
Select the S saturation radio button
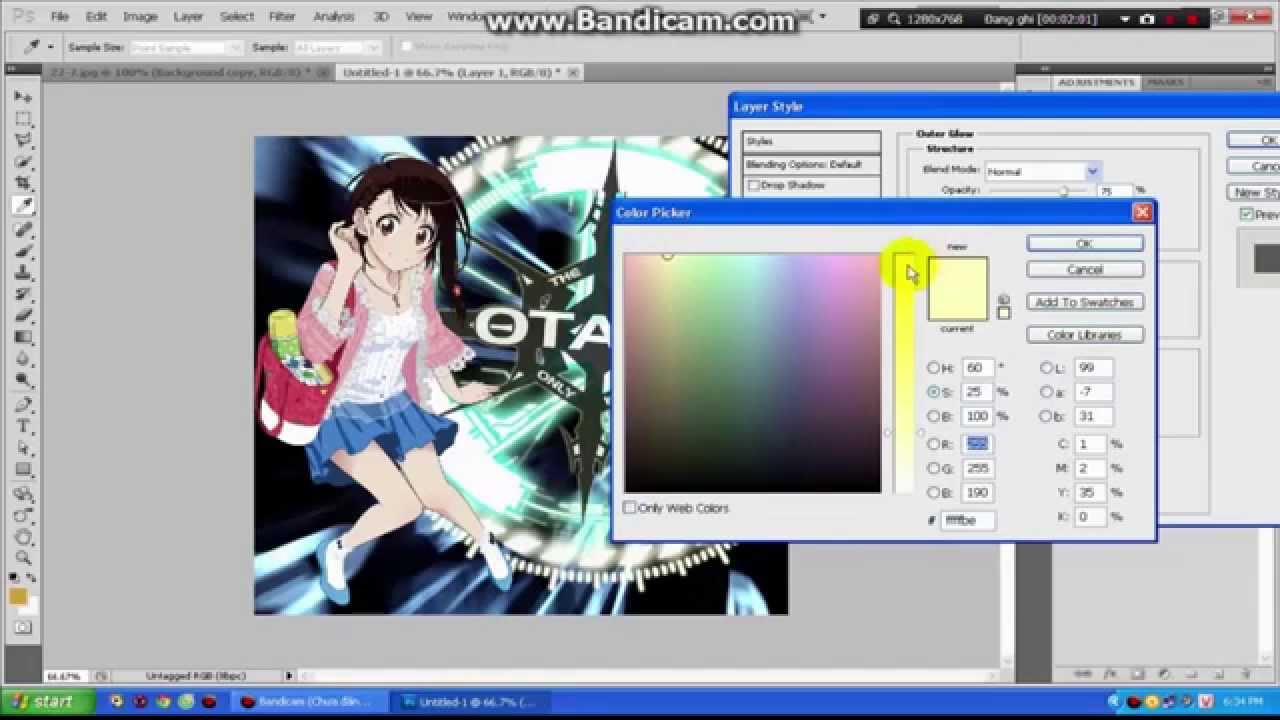click(x=934, y=392)
